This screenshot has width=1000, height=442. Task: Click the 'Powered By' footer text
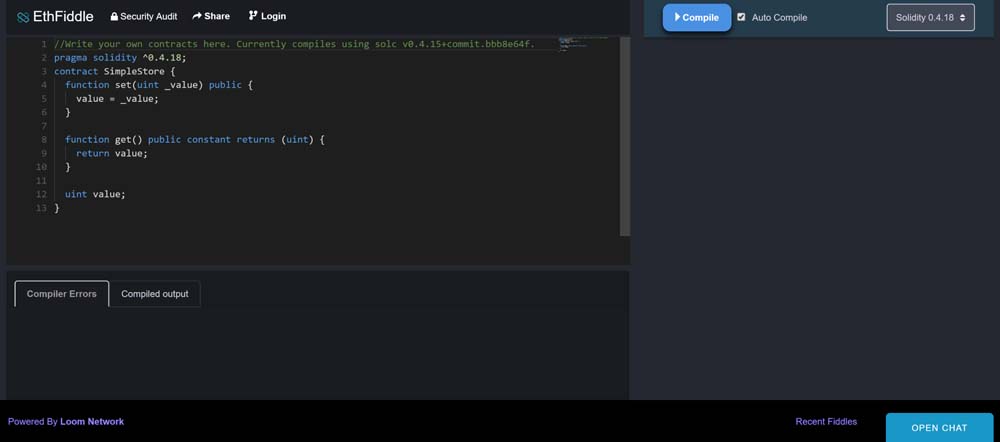pyautogui.click(x=33, y=422)
